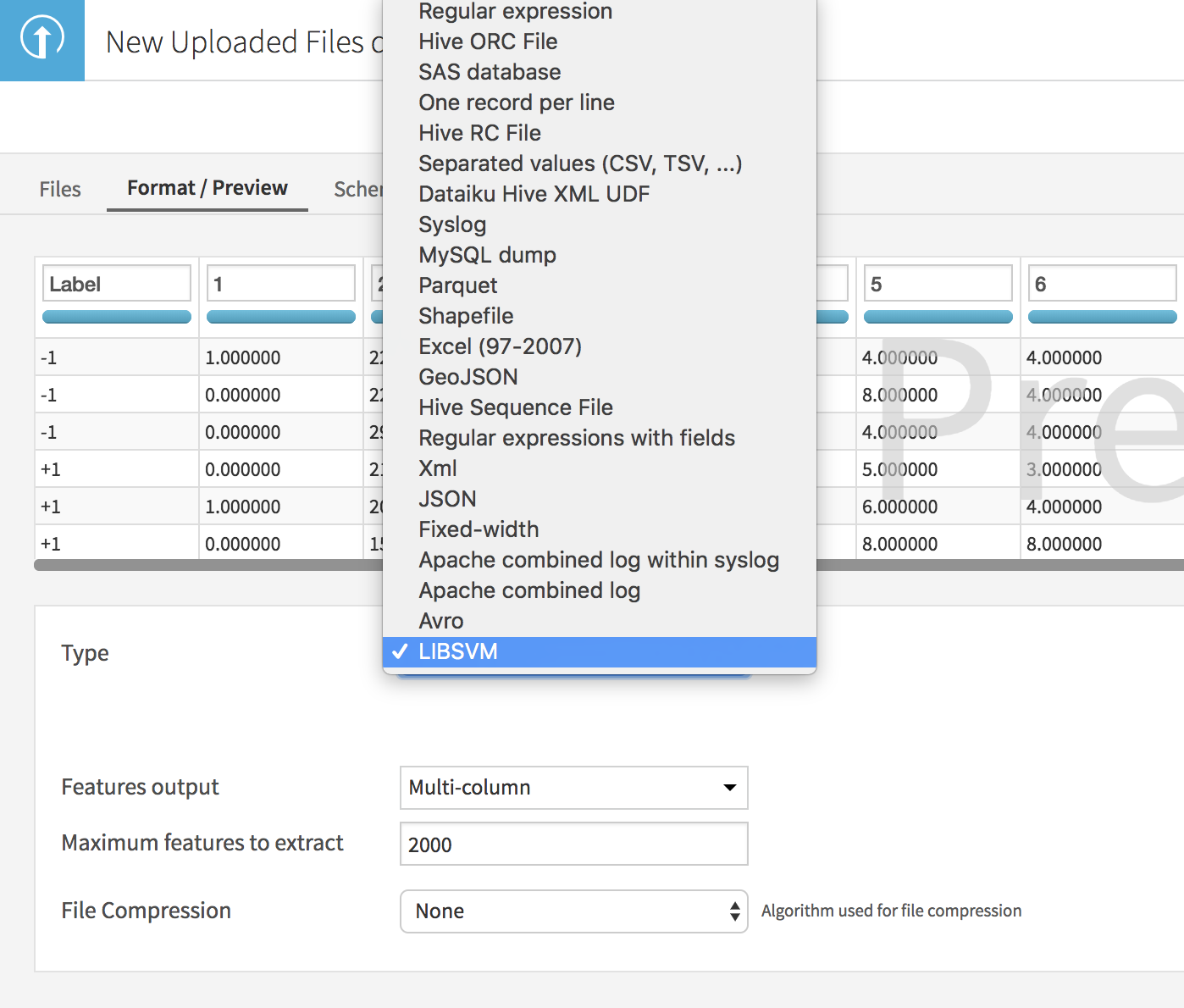Select SAS database format
This screenshot has height=1008, width=1184.
click(600, 72)
